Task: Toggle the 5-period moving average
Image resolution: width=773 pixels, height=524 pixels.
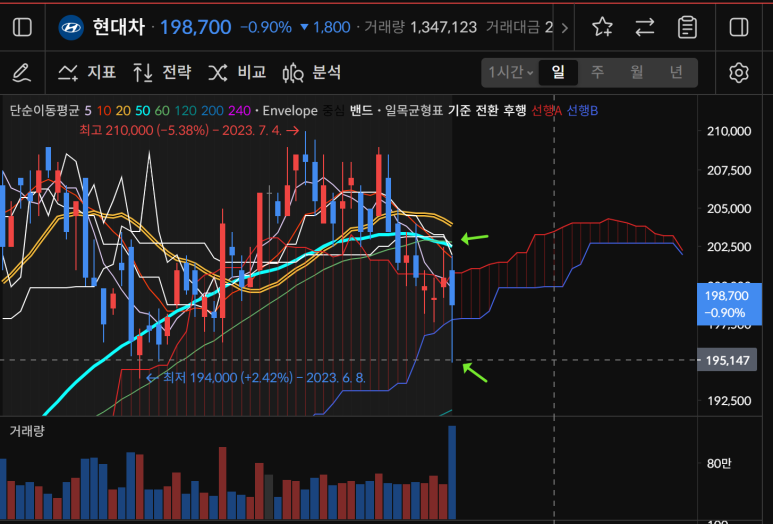Action: (x=88, y=110)
